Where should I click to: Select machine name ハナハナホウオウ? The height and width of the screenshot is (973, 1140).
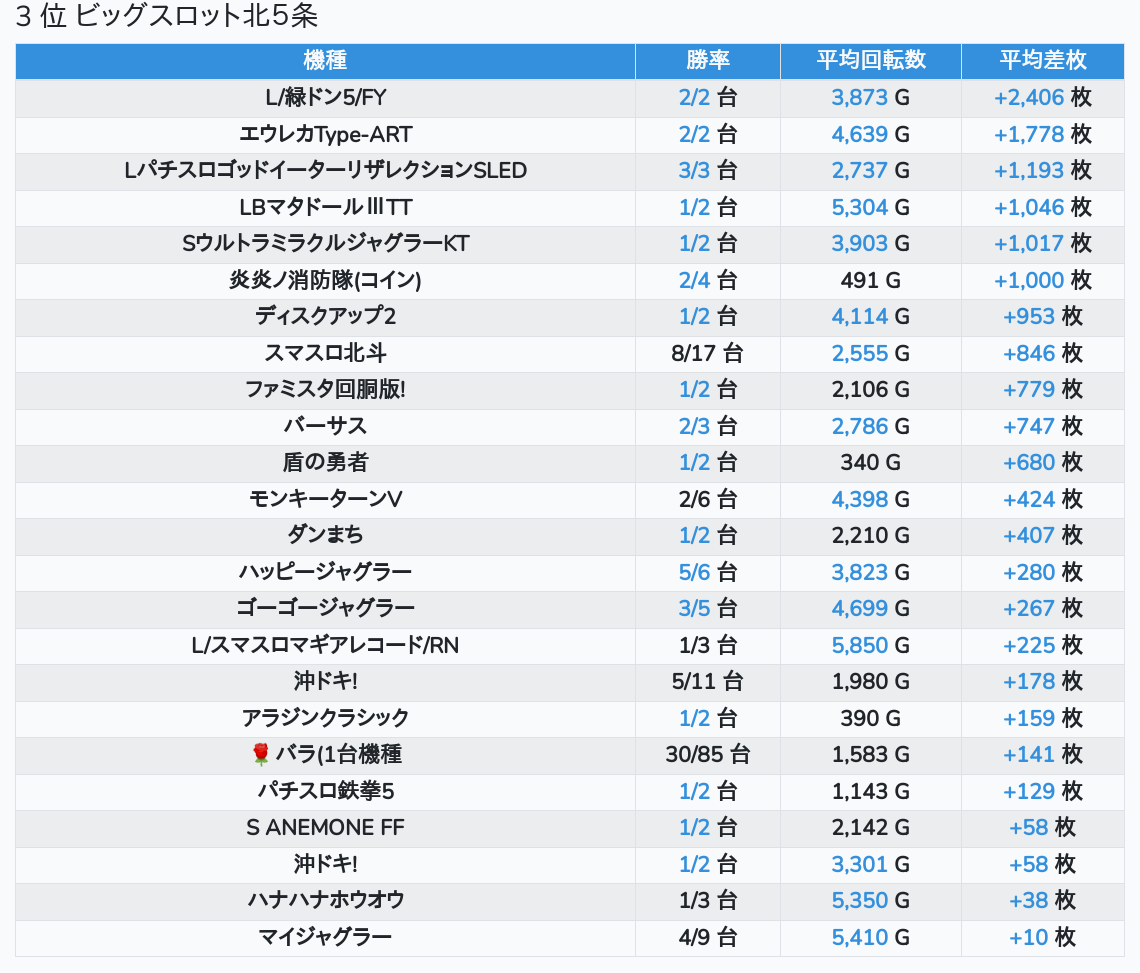[325, 900]
